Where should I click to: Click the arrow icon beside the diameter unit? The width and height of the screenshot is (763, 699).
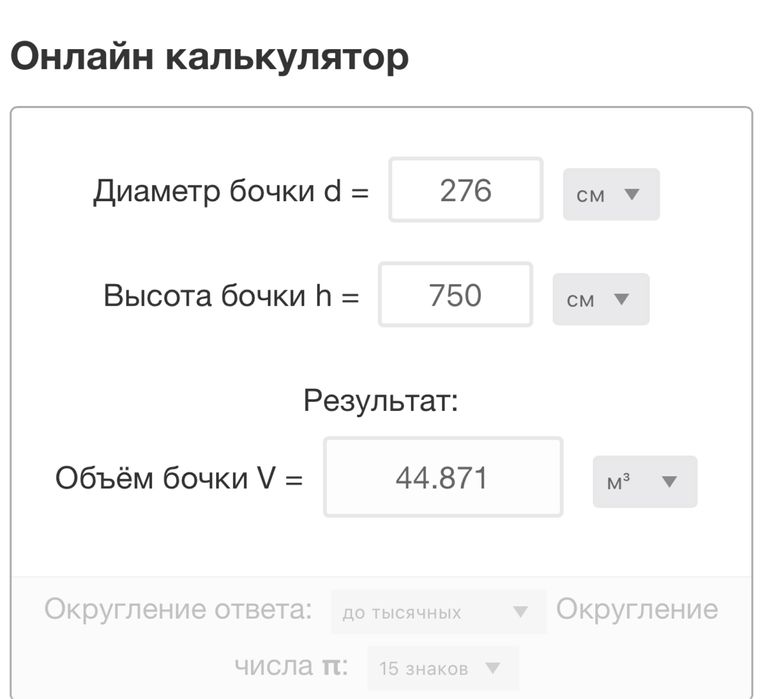[631, 194]
